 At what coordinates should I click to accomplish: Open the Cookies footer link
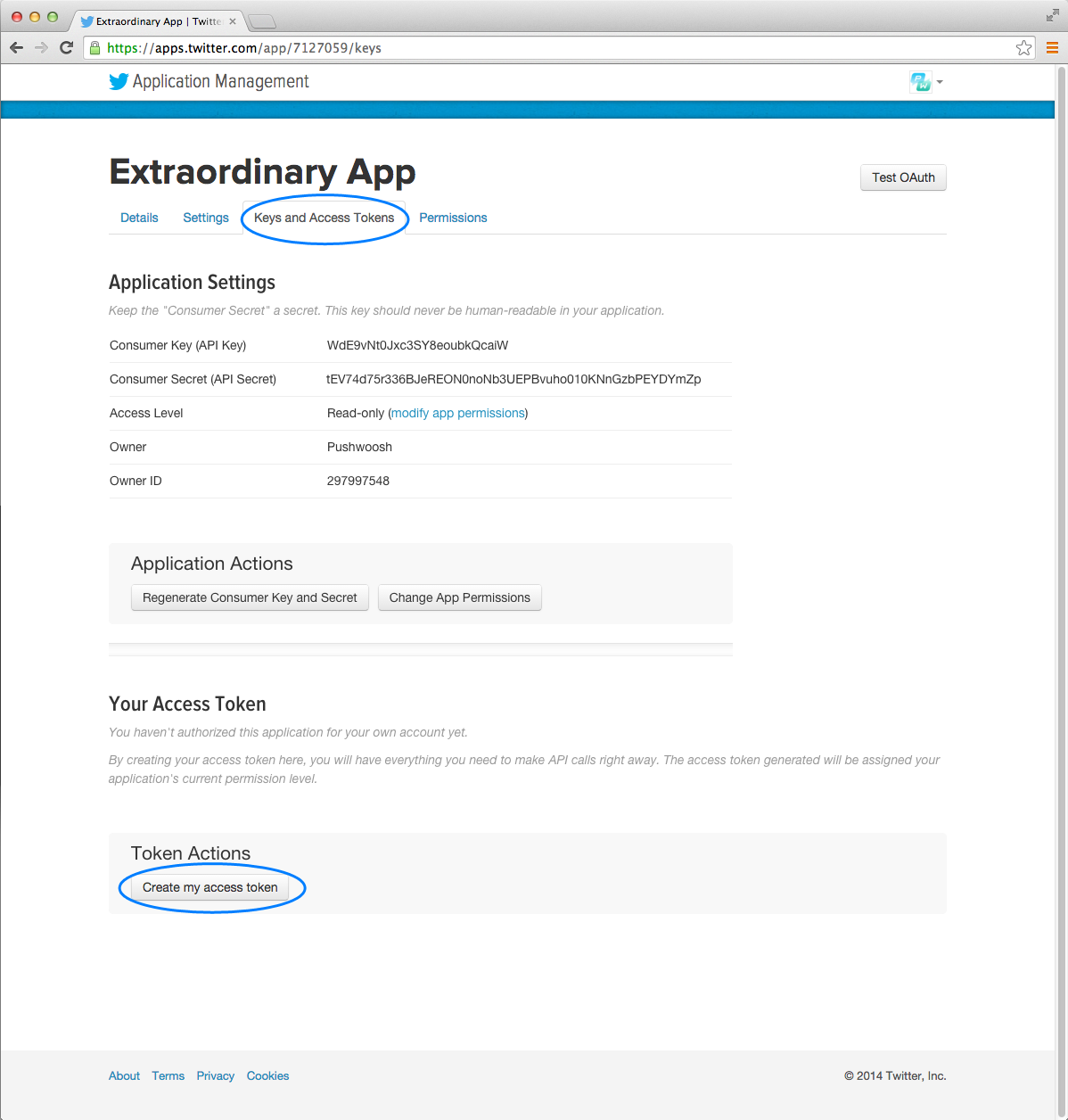(268, 1076)
